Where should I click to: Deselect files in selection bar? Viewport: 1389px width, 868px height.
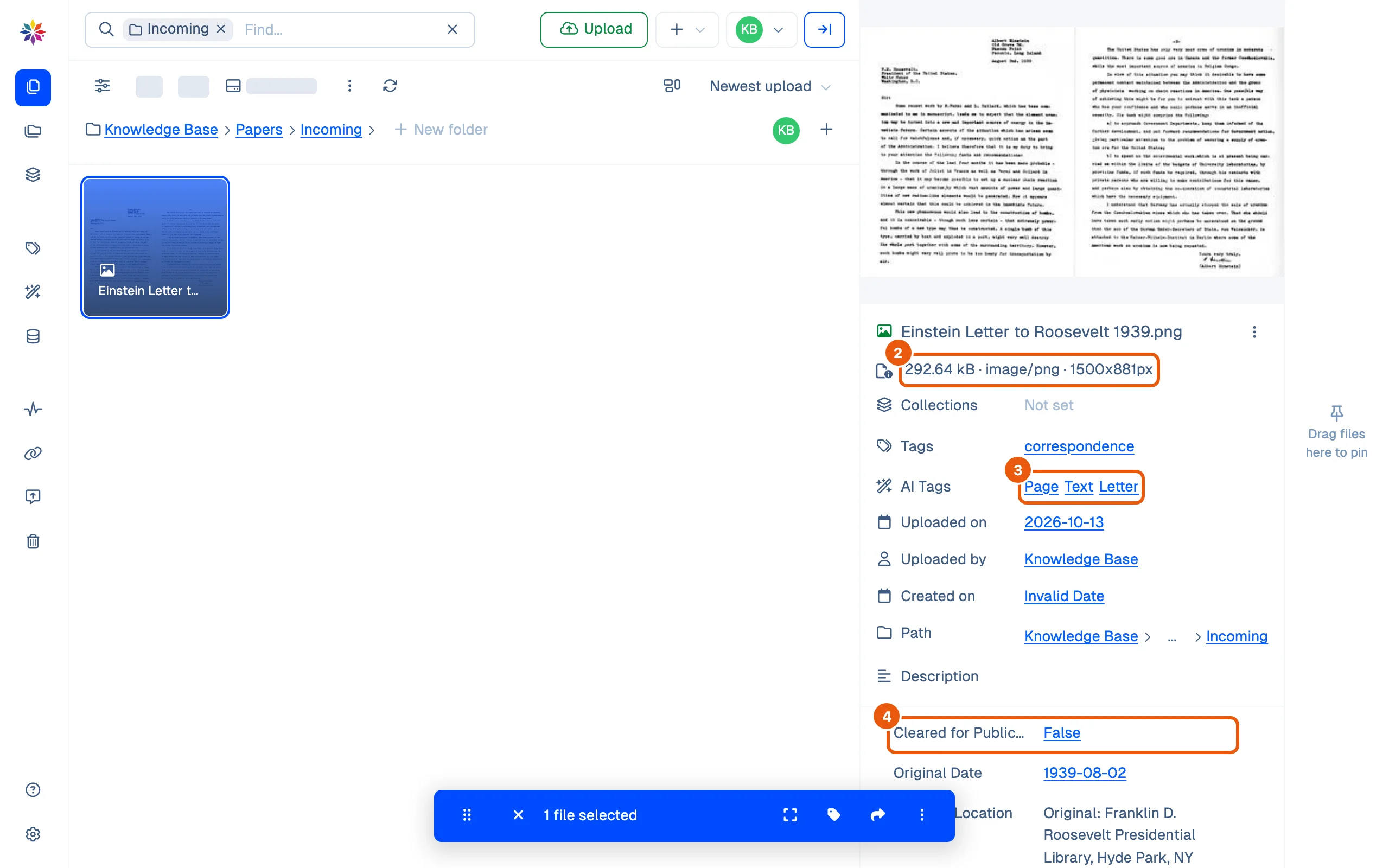[518, 815]
